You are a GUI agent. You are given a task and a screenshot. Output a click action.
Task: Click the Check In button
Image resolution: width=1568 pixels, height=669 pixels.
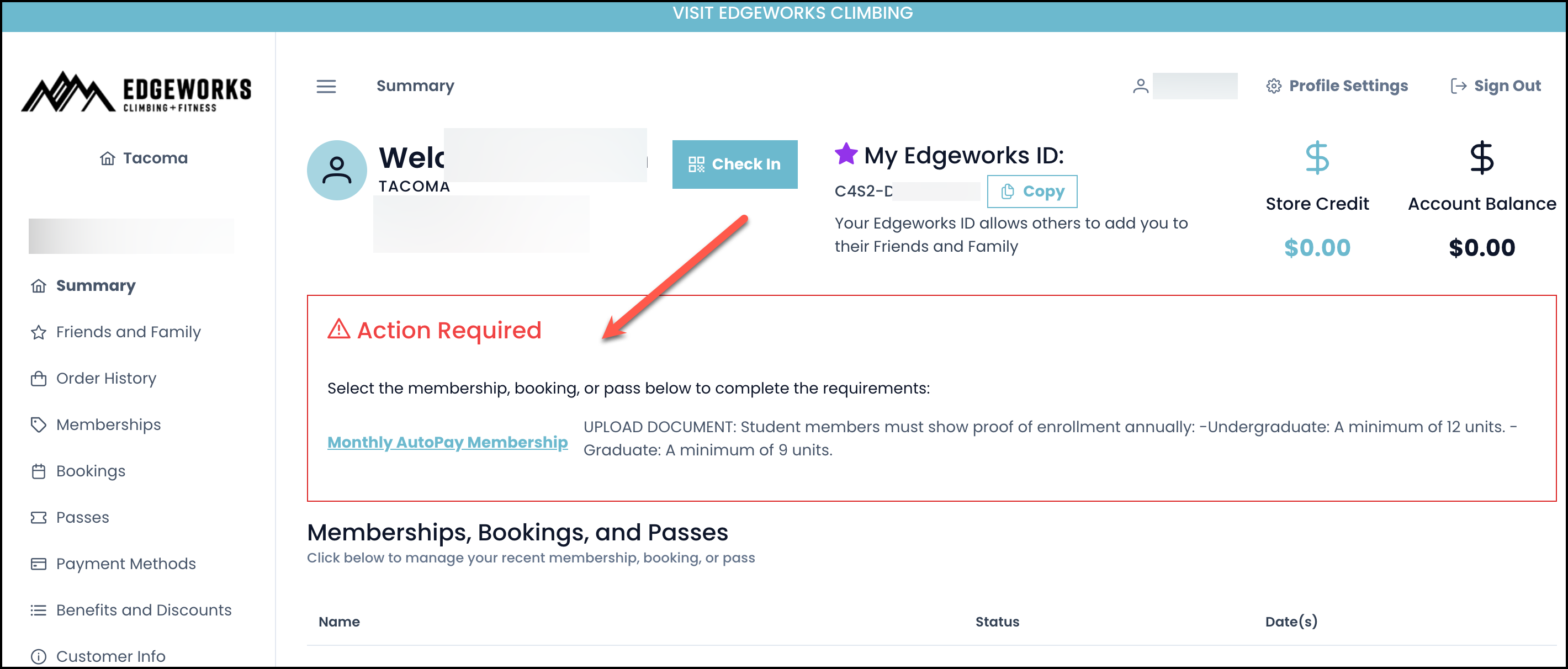pos(735,164)
